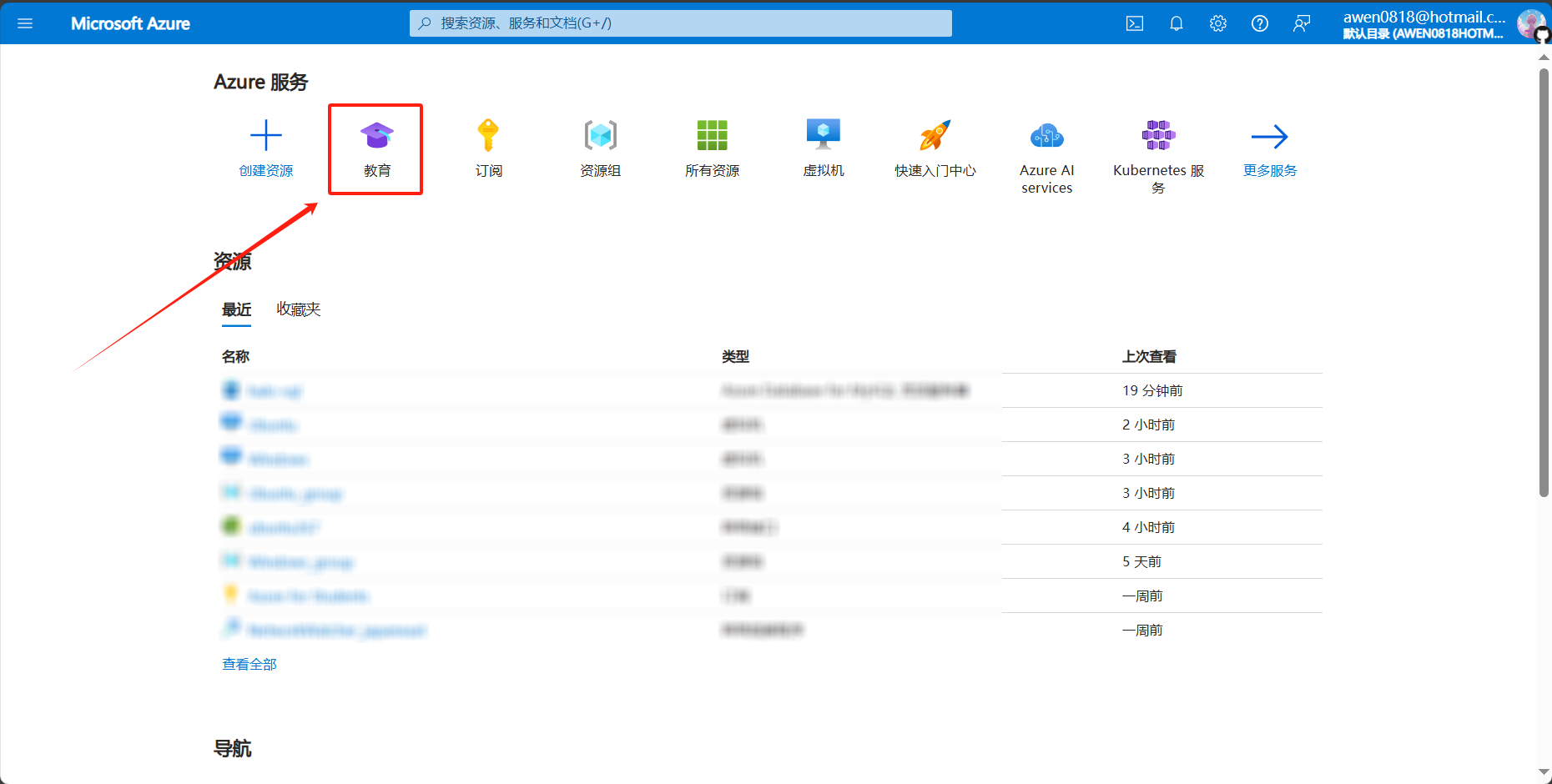Open Cloud Shell from top bar
Viewport: 1552px width, 784px height.
tap(1135, 23)
